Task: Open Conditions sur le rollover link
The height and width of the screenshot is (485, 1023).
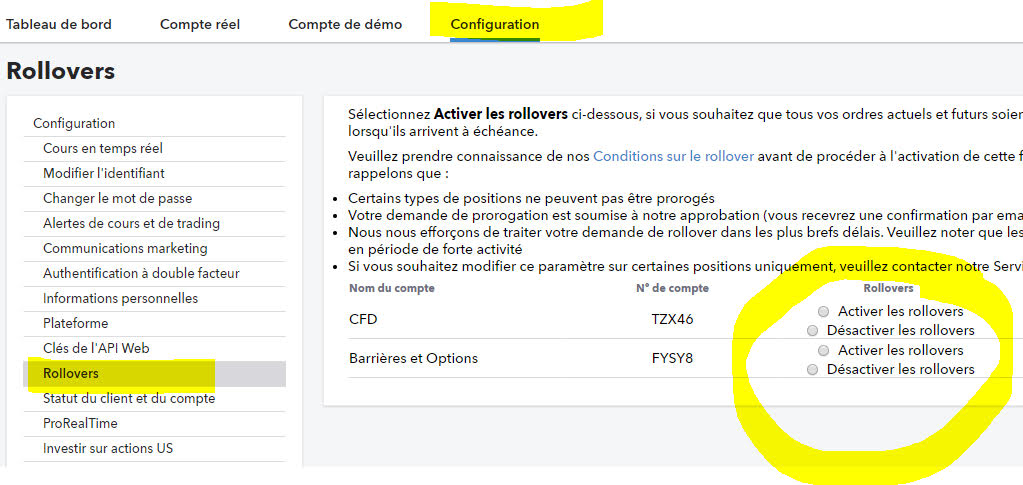Action: [673, 156]
